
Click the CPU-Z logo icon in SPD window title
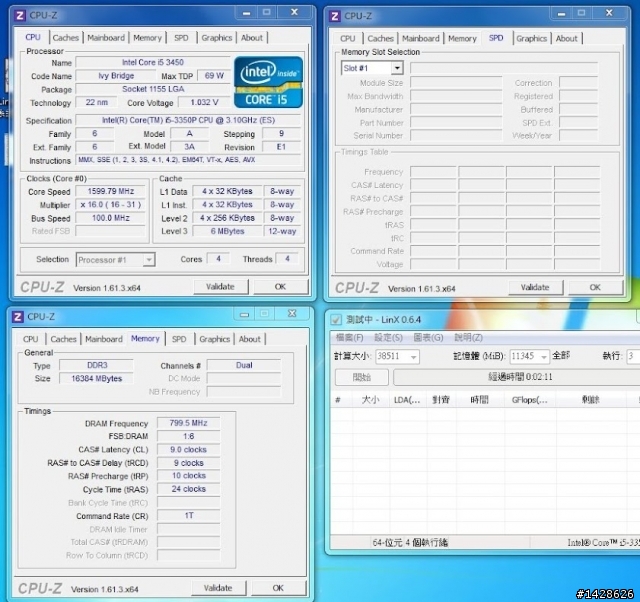click(334, 16)
